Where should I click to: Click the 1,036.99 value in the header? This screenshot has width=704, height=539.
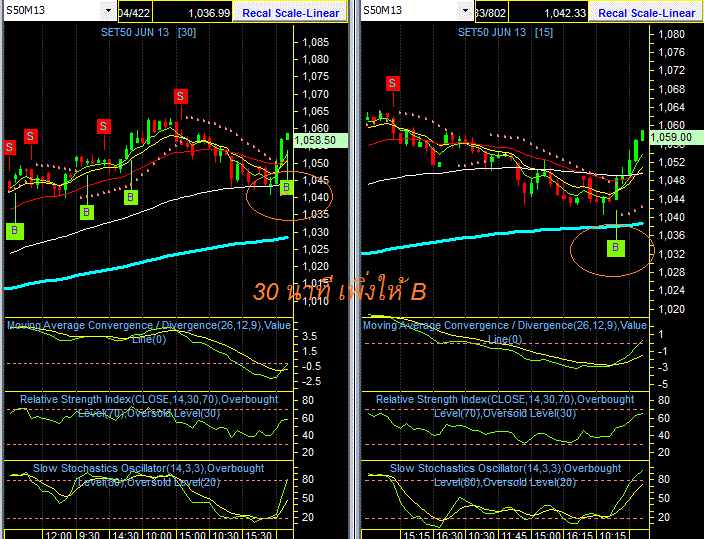point(193,13)
